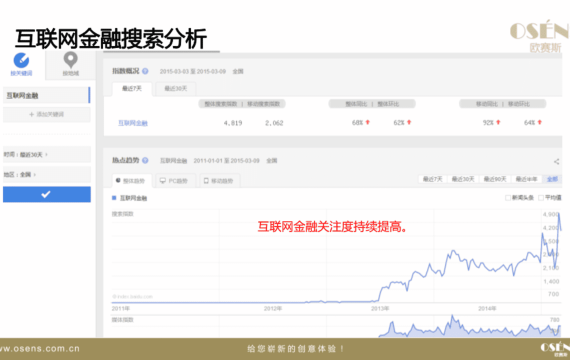Click the share icon in the 热点趋势 panel
The width and height of the screenshot is (570, 360).
pos(557,161)
